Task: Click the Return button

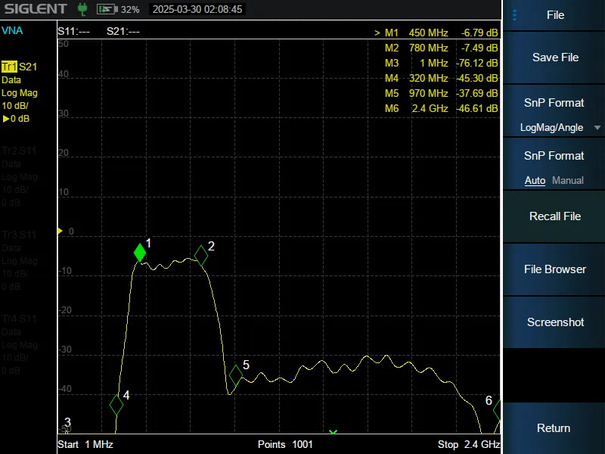Action: [x=555, y=428]
